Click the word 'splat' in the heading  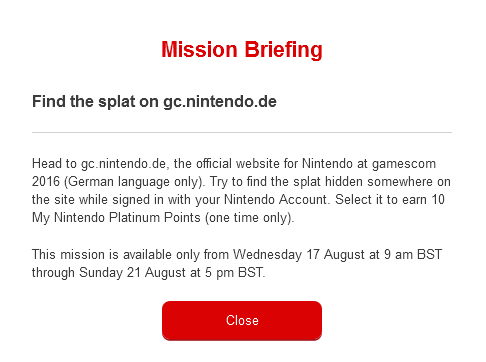[117, 101]
